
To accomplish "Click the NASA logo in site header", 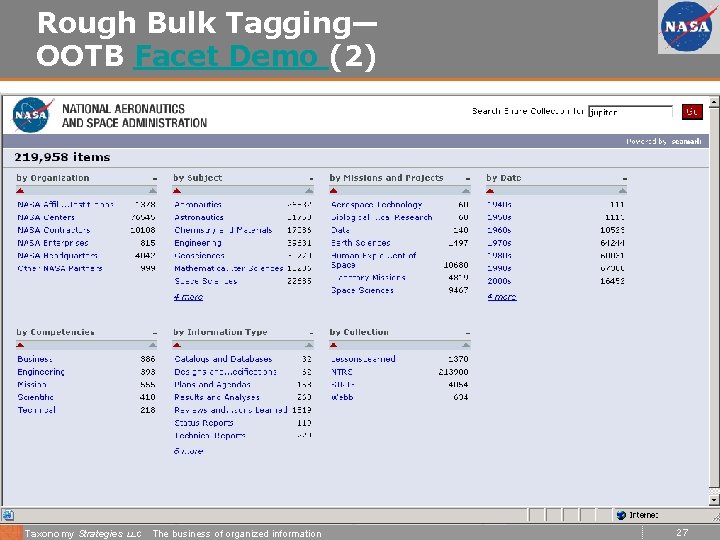I will point(32,115).
